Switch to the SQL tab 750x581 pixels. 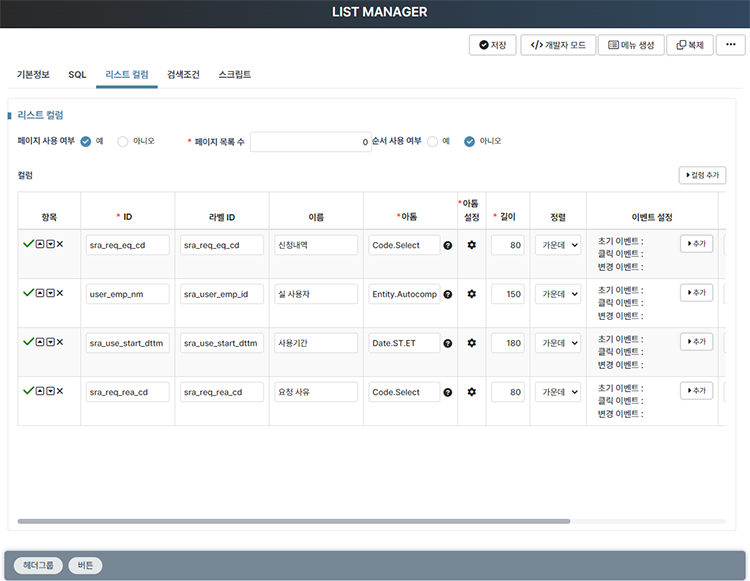(77, 74)
